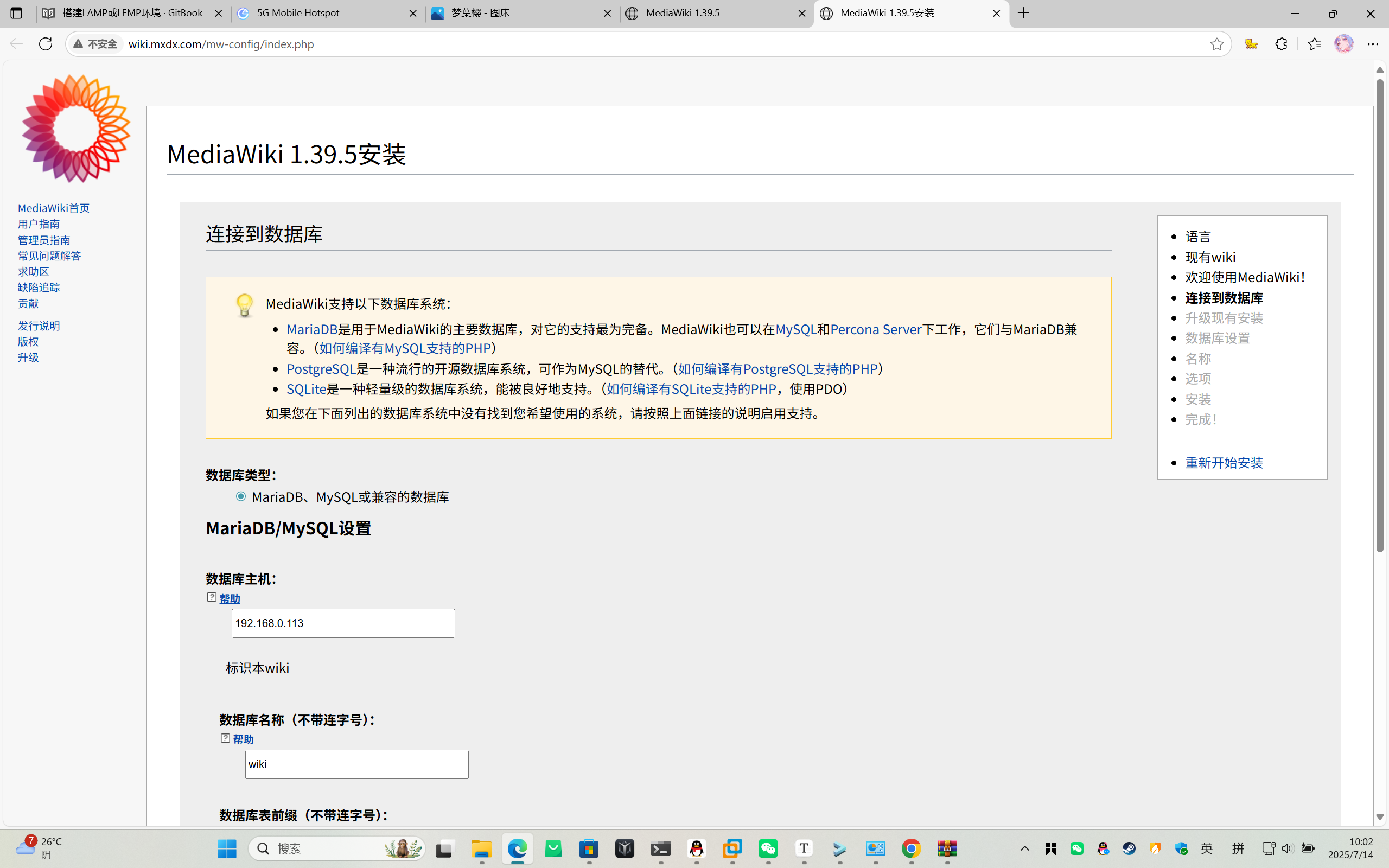Open the 升级 sidebar link
1389x868 pixels.
point(28,357)
